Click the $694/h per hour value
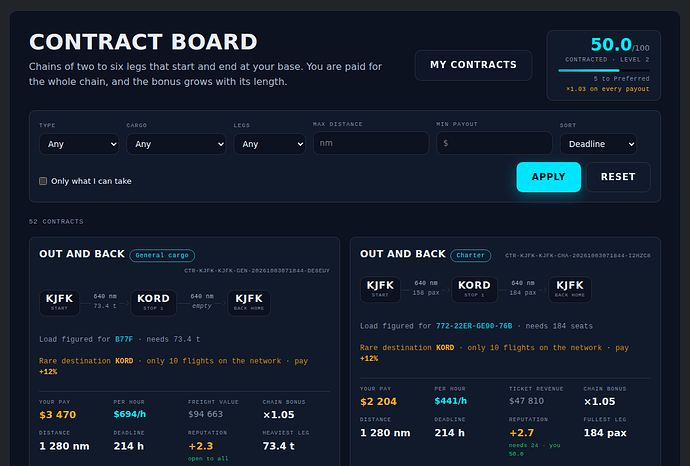This screenshot has height=466, width=690. [x=130, y=414]
